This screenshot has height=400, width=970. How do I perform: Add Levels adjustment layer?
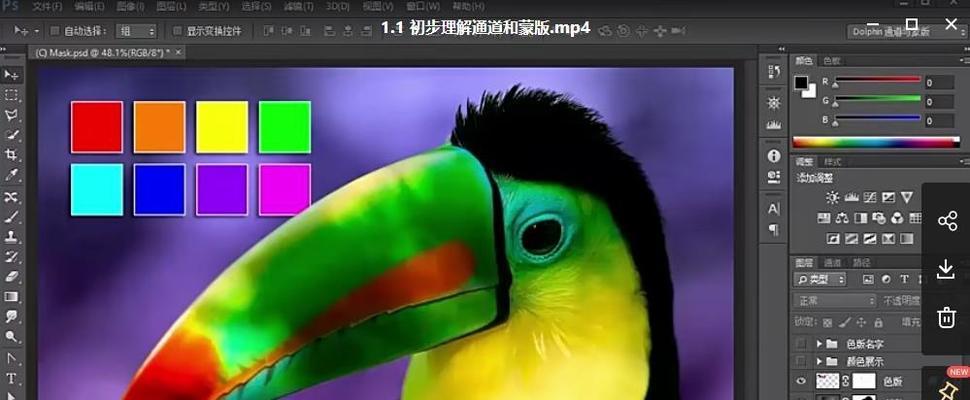coord(851,198)
